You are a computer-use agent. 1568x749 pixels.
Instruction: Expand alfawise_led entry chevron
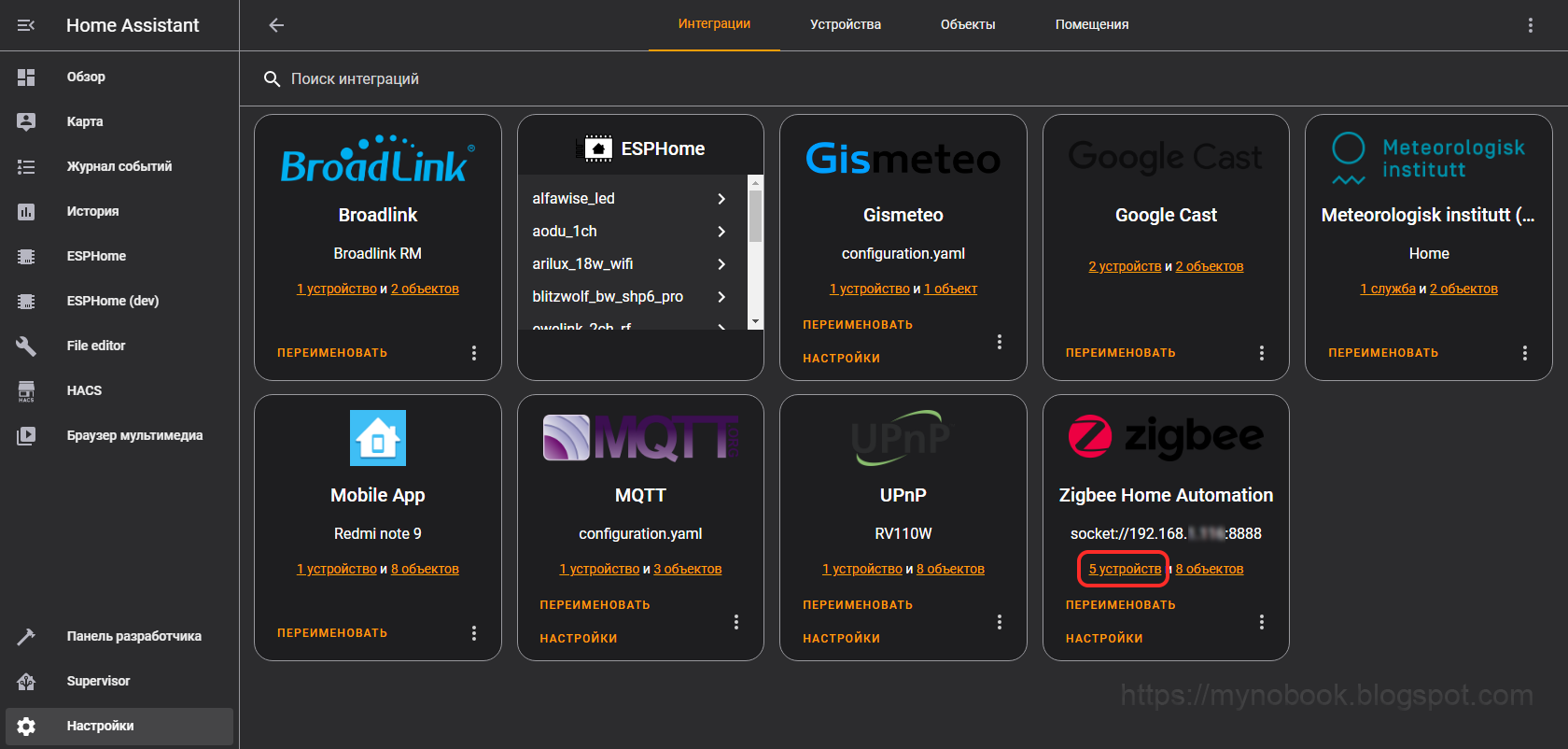721,199
